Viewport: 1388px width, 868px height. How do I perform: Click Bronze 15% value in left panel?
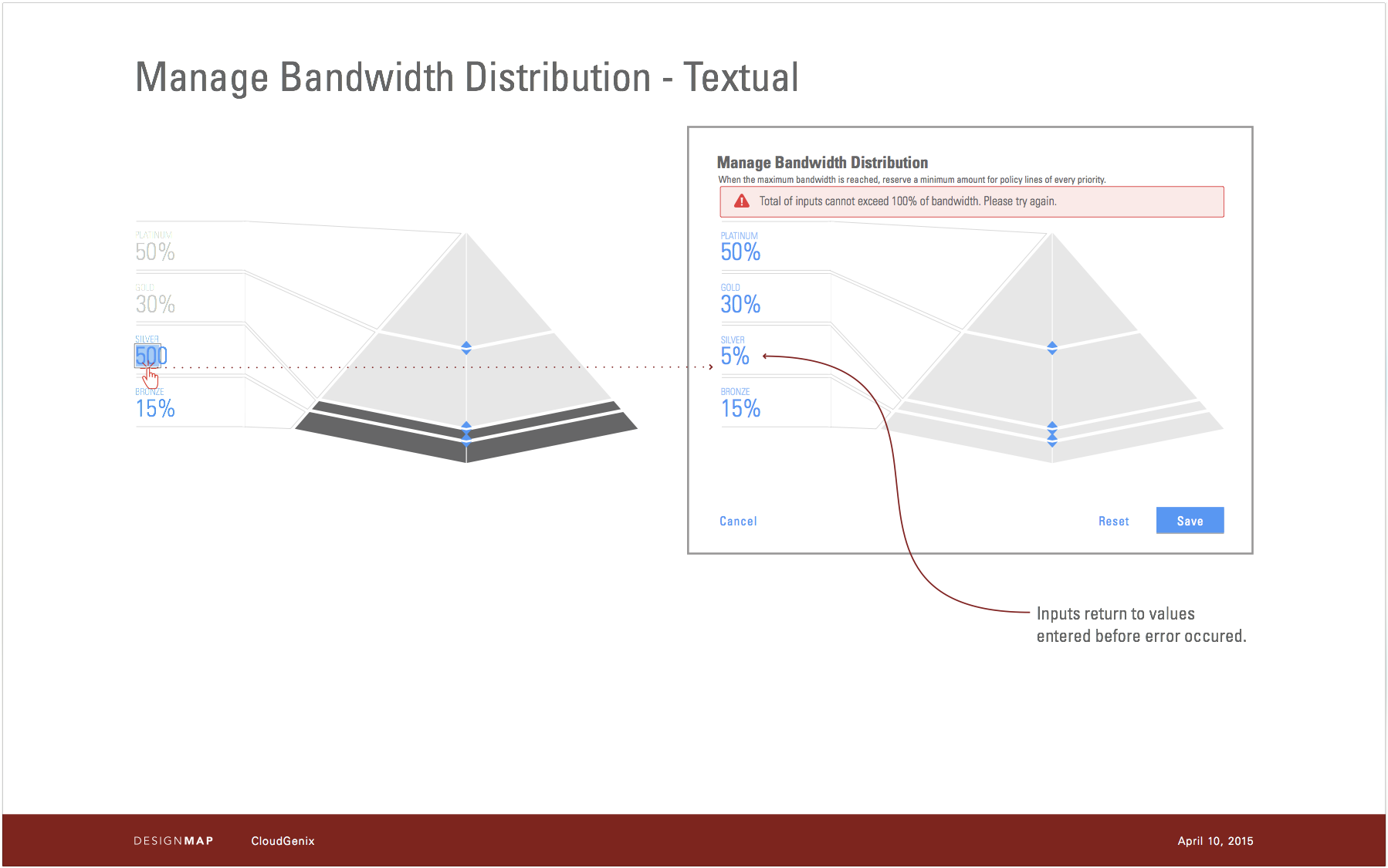tap(155, 409)
